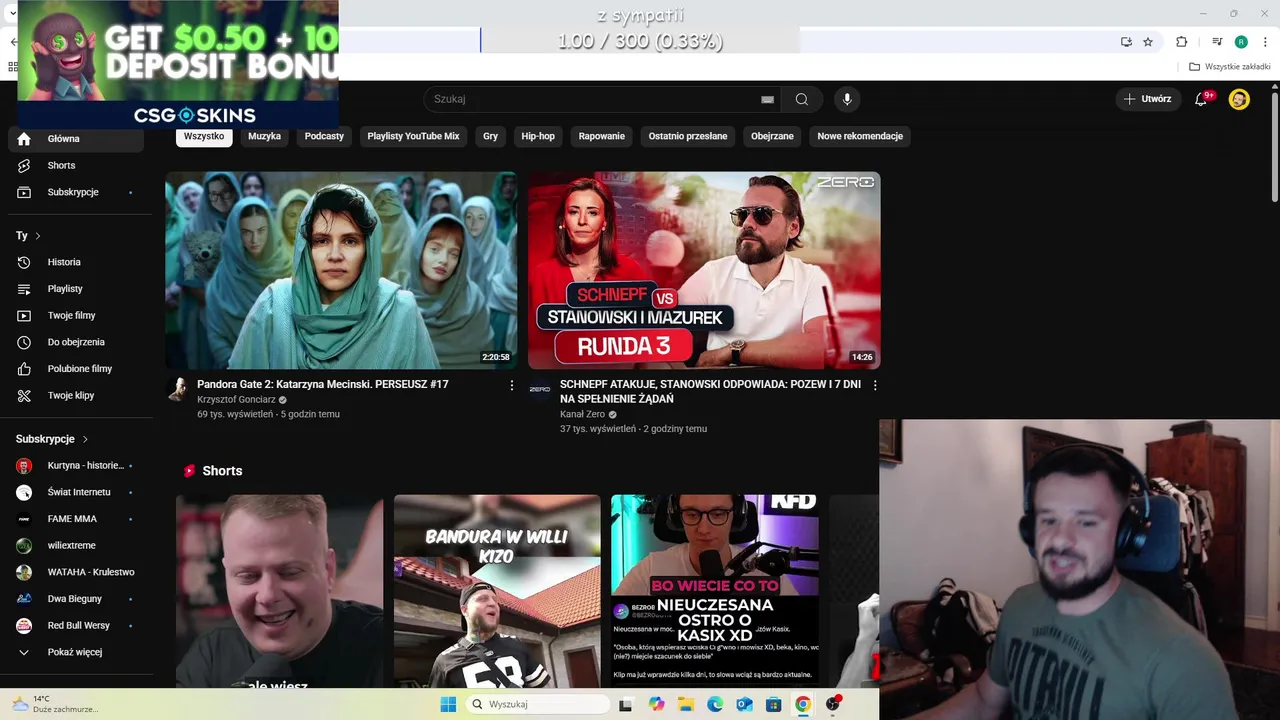
Task: Open Chrome three-dot menu
Action: (1264, 42)
